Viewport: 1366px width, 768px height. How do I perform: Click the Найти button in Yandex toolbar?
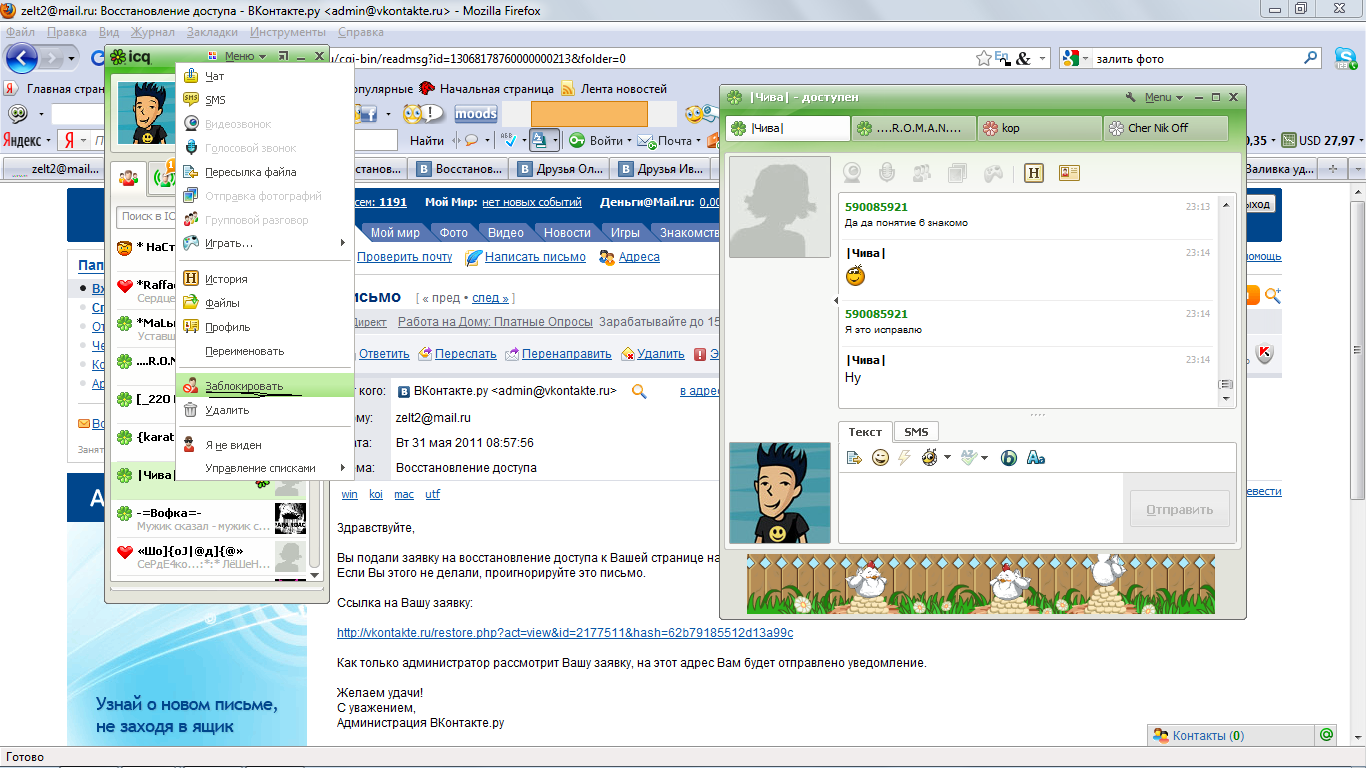[x=427, y=141]
